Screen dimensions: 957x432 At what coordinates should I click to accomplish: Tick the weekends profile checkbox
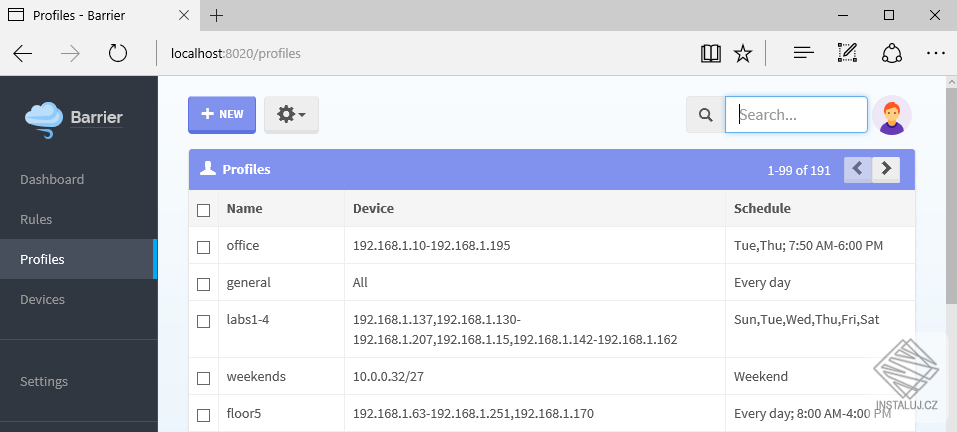204,378
